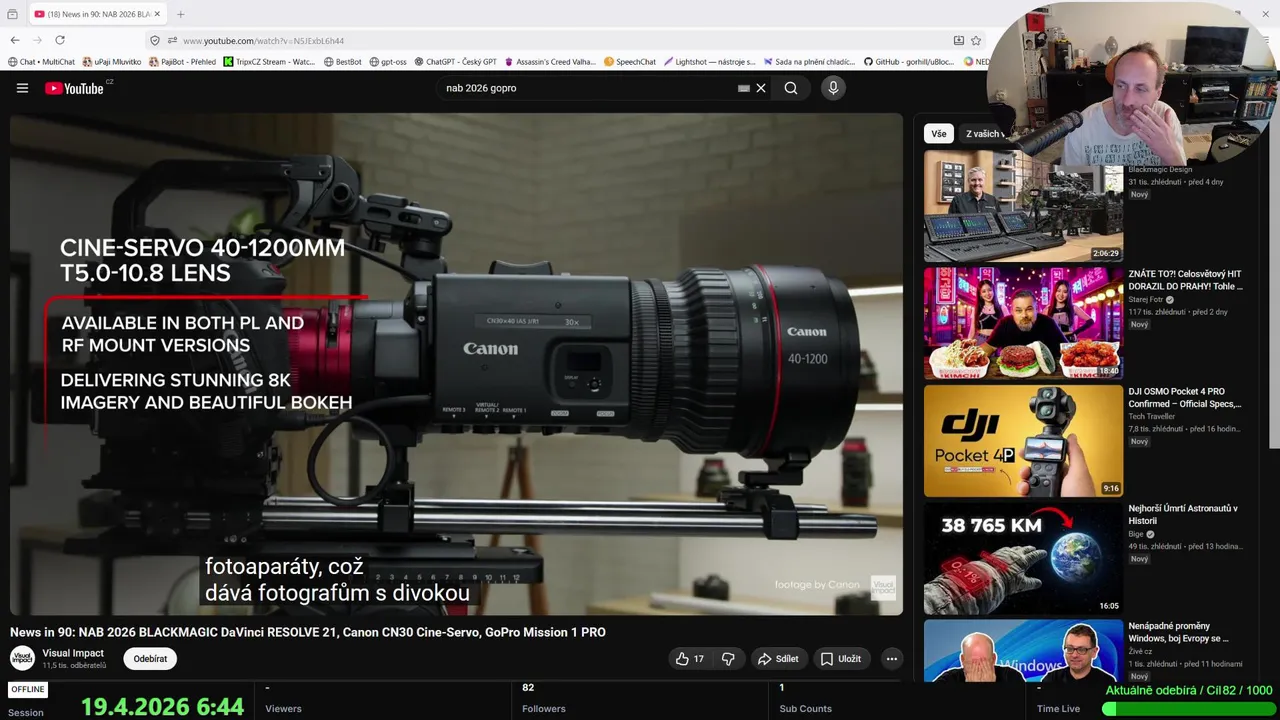
Task: Open the 38 765 KM astronaut video thumbnail
Action: (1023, 558)
